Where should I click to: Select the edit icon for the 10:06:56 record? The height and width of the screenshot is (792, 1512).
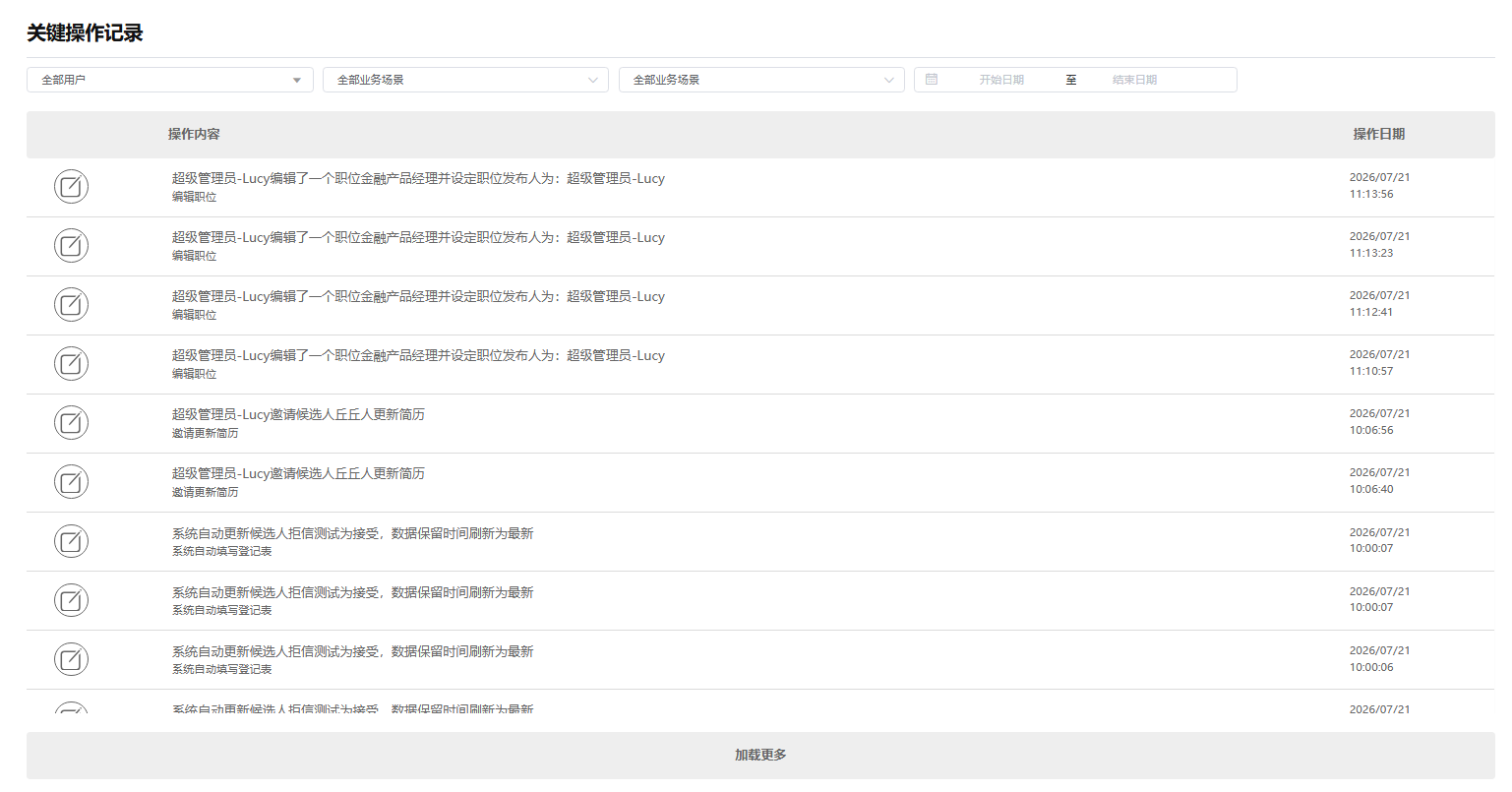pyautogui.click(x=71, y=422)
